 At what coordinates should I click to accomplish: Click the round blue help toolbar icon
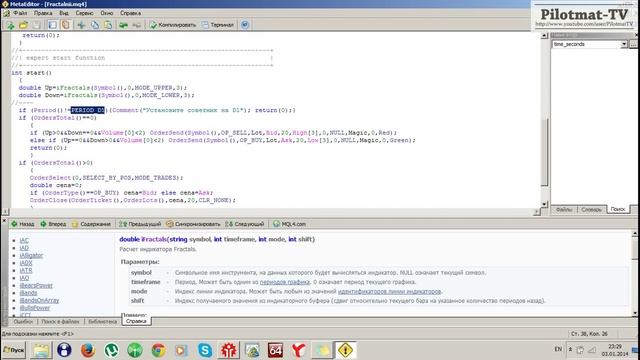(x=244, y=25)
